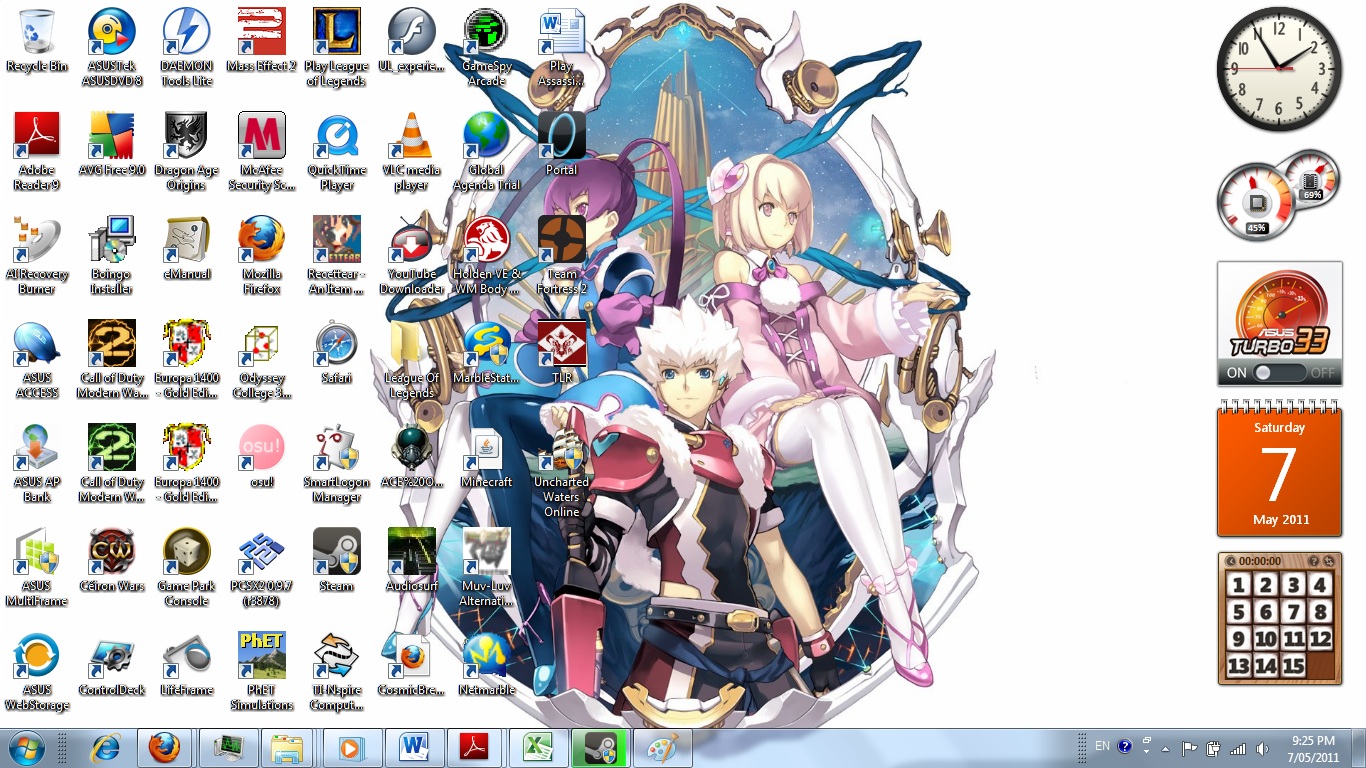Screen dimensions: 1366x768
Task: Click the analog clock gadget
Action: (1279, 68)
